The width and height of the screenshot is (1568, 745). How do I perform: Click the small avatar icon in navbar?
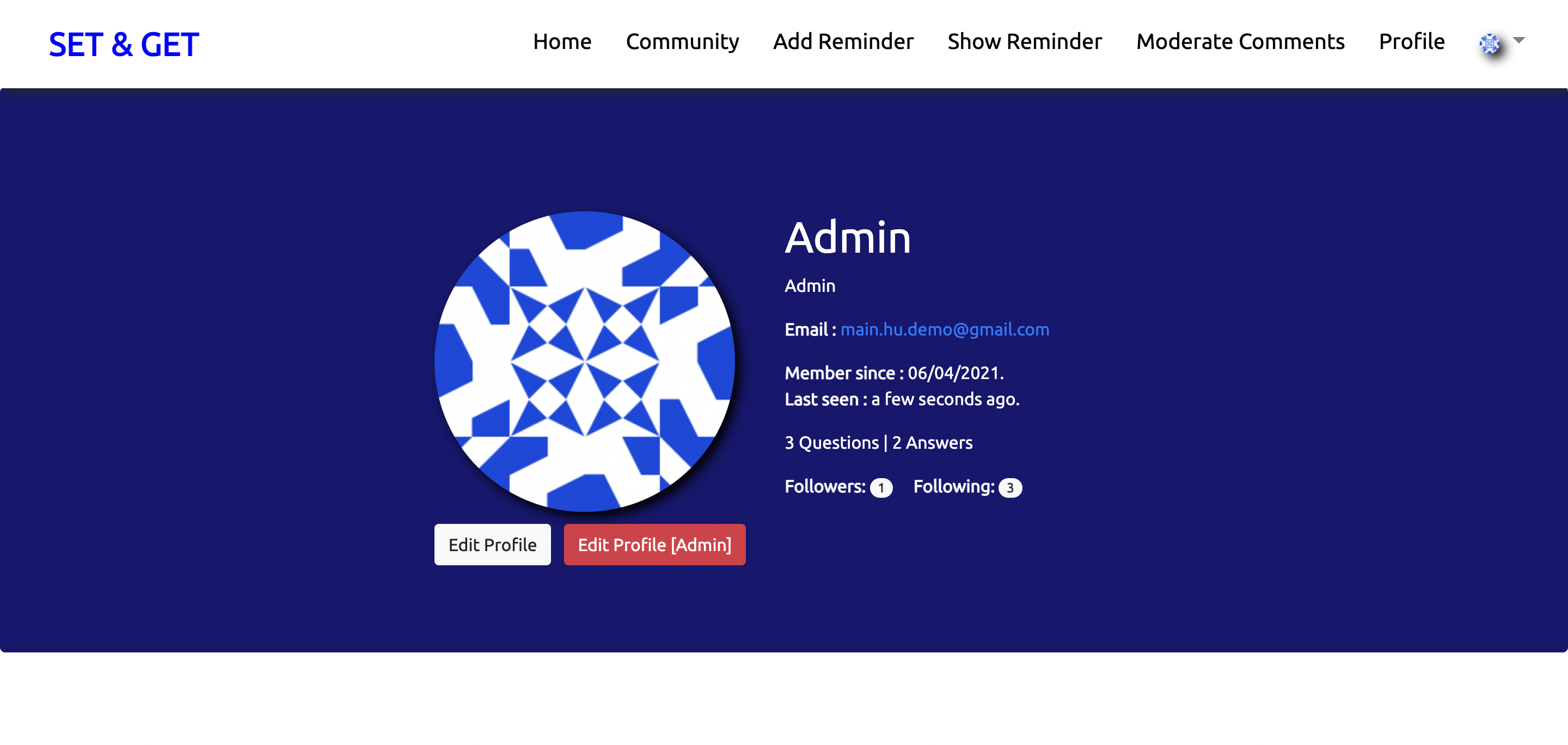pos(1489,43)
